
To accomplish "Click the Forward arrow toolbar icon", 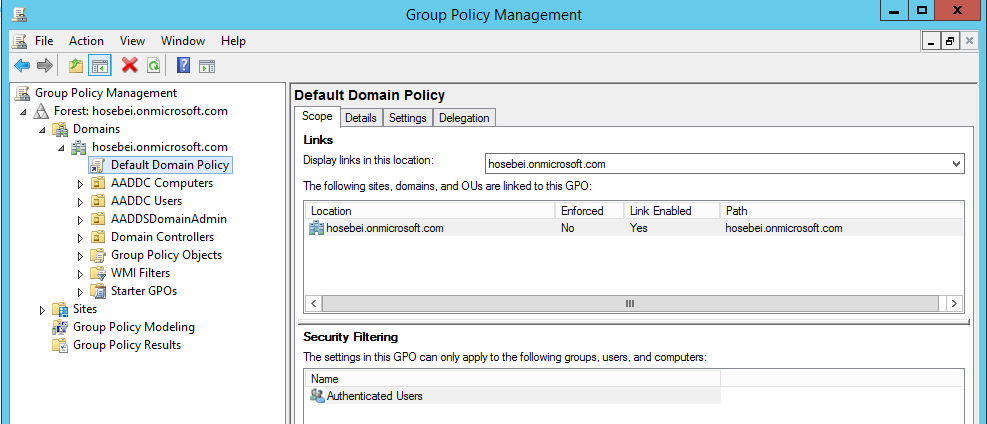I will (44, 65).
